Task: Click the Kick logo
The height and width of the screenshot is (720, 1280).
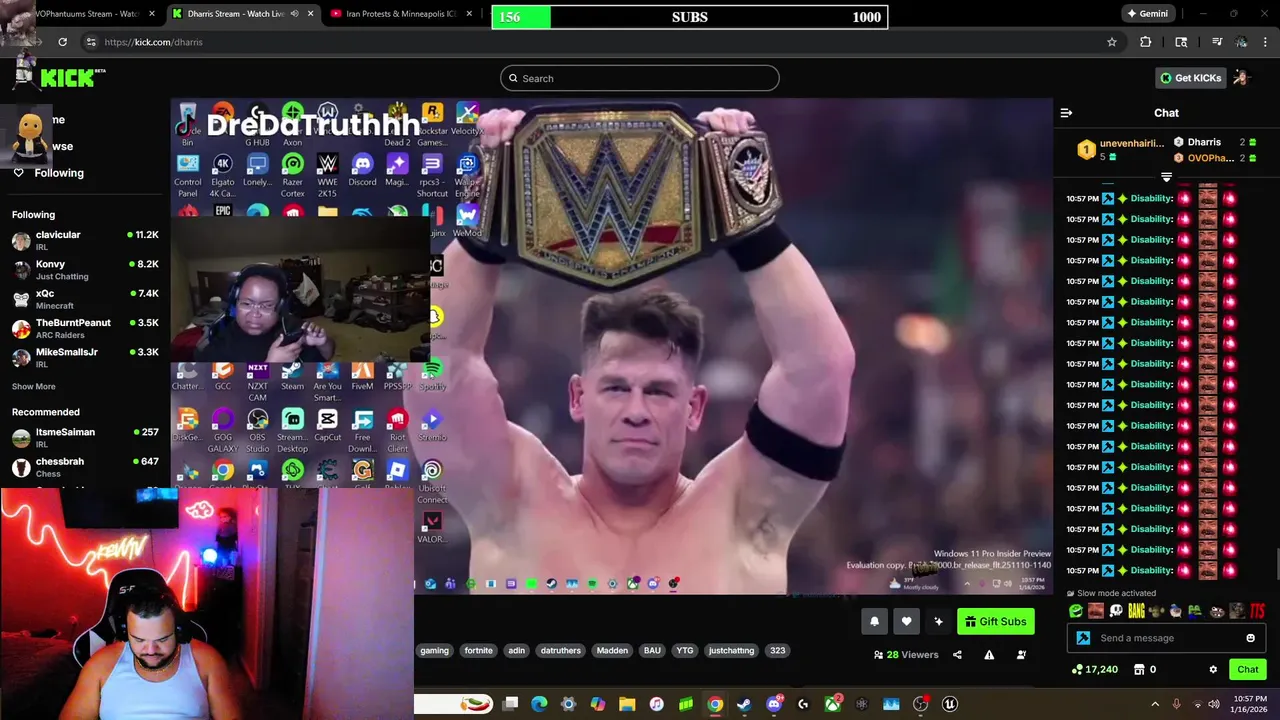Action: click(72, 78)
